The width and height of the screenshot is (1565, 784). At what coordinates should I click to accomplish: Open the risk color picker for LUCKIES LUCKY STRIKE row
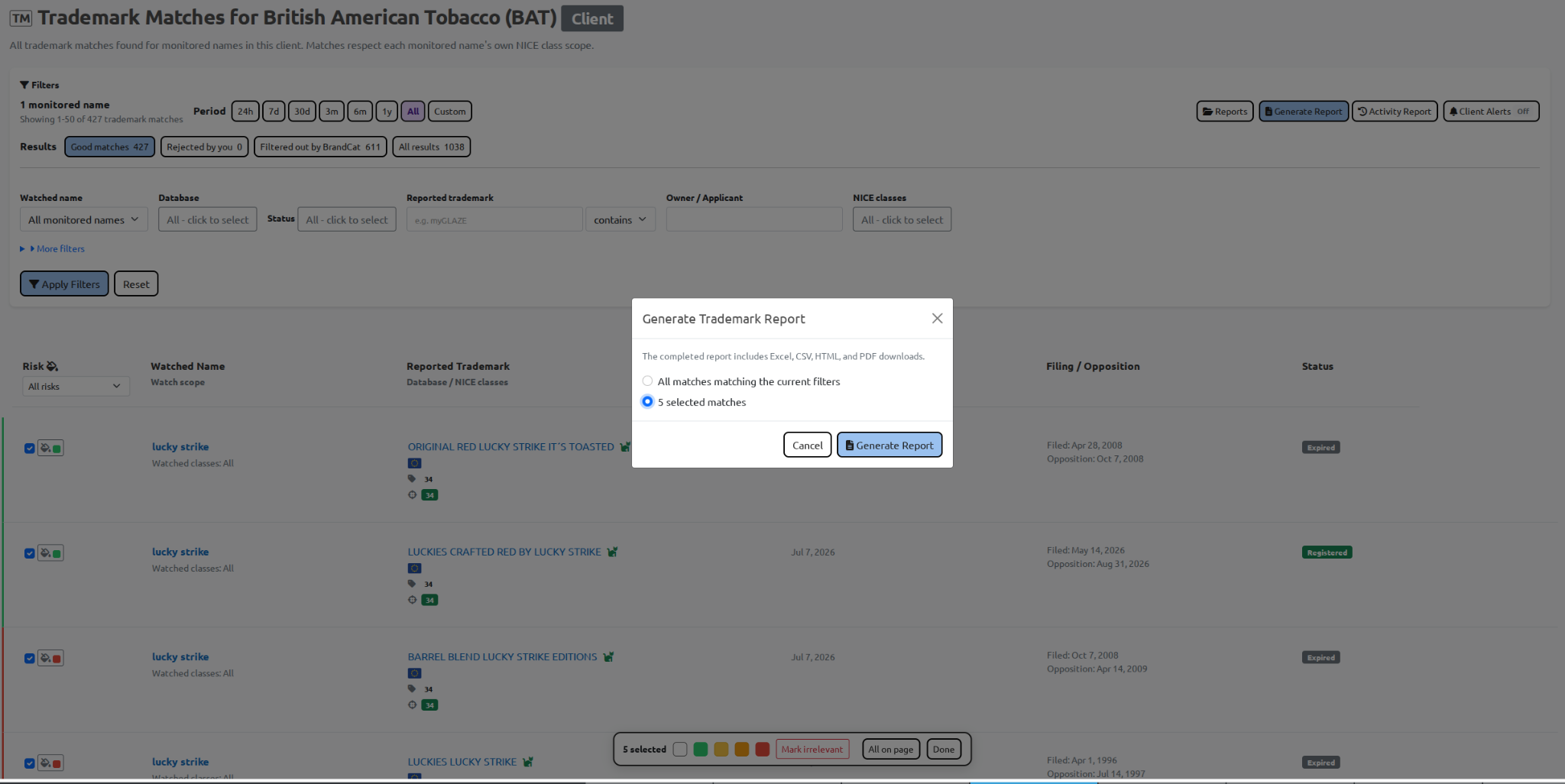pos(50,763)
